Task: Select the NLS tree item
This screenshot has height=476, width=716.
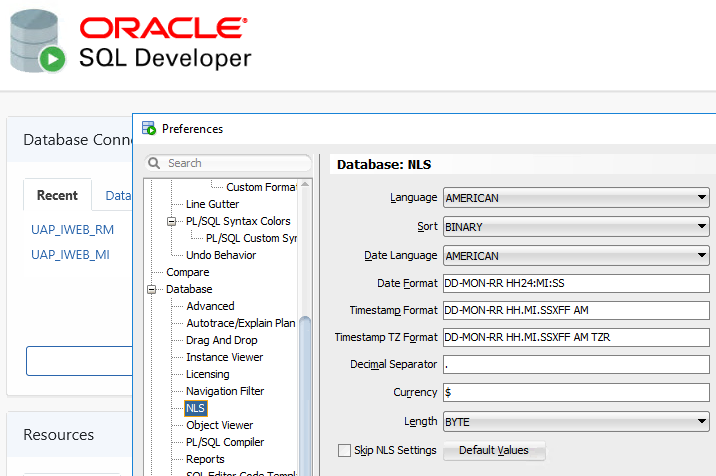Action: tap(195, 408)
